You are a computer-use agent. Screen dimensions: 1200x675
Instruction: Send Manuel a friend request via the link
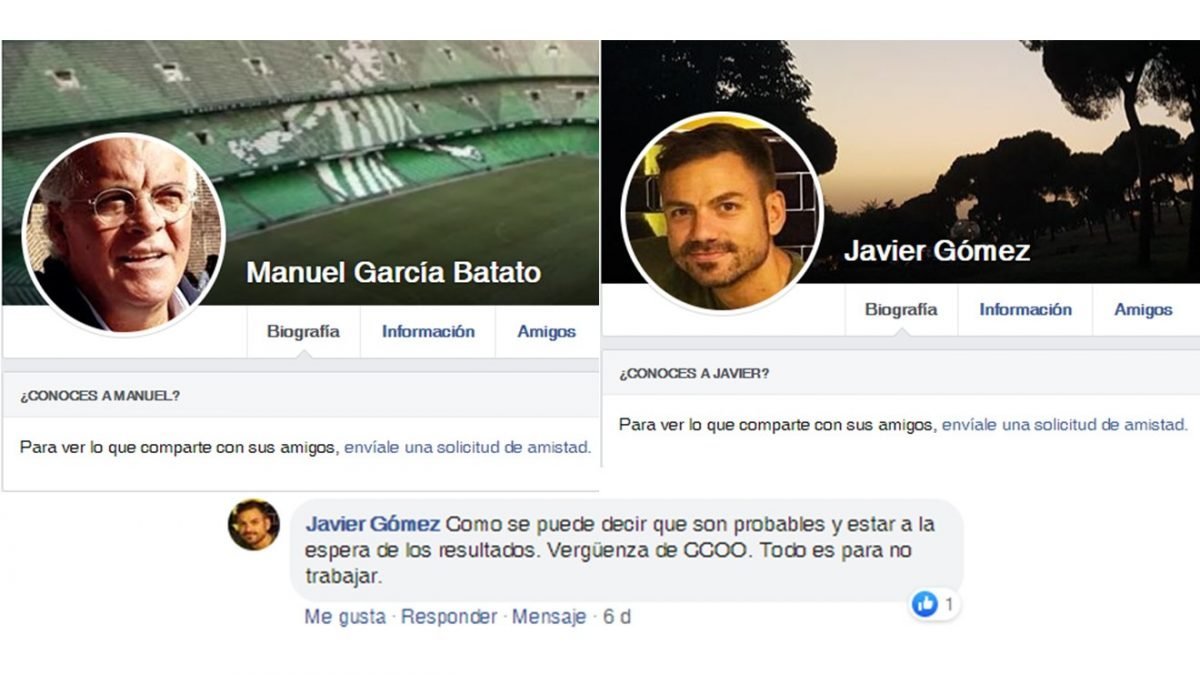pos(467,448)
